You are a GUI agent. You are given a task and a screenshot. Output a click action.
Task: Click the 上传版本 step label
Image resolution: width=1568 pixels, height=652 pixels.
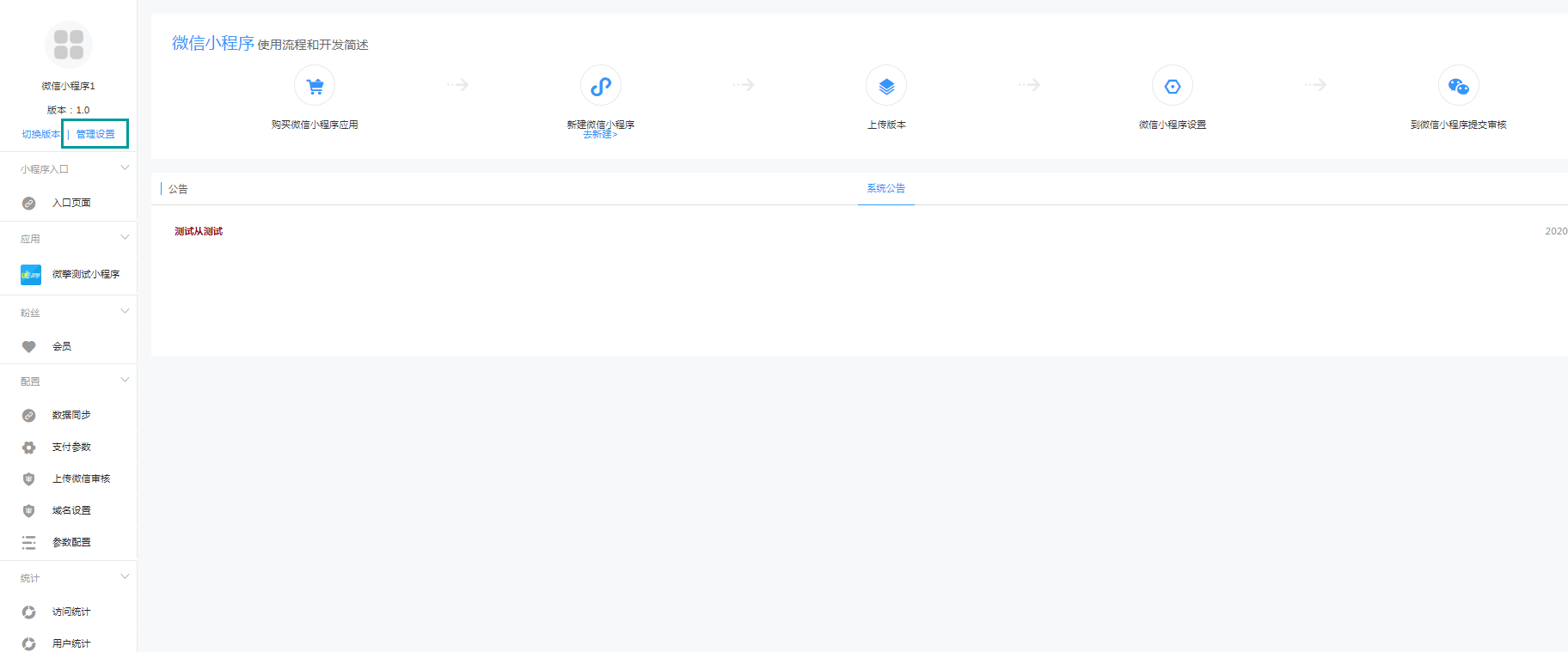coord(886,125)
